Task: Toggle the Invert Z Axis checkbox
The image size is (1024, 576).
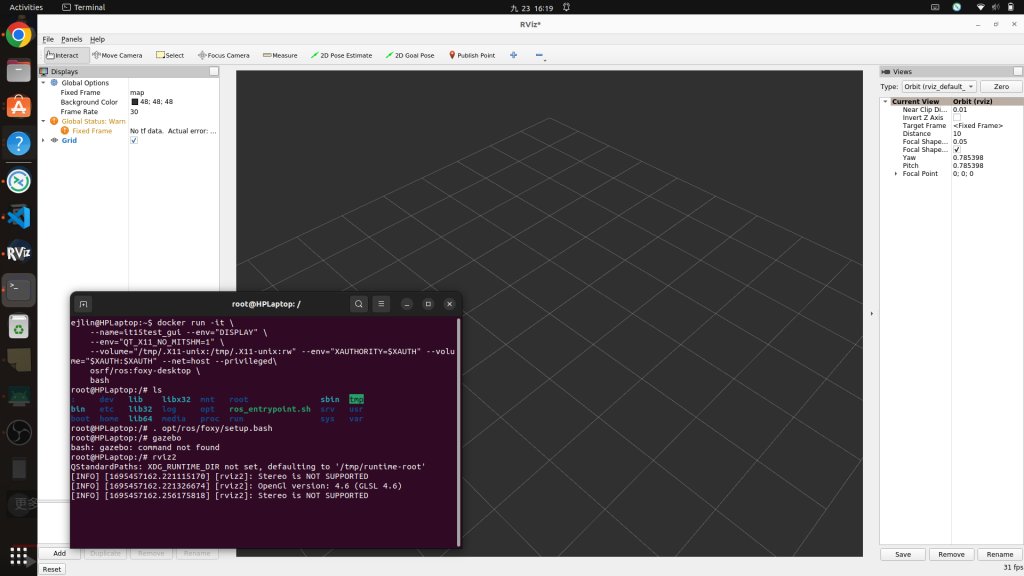Action: pyautogui.click(x=957, y=118)
